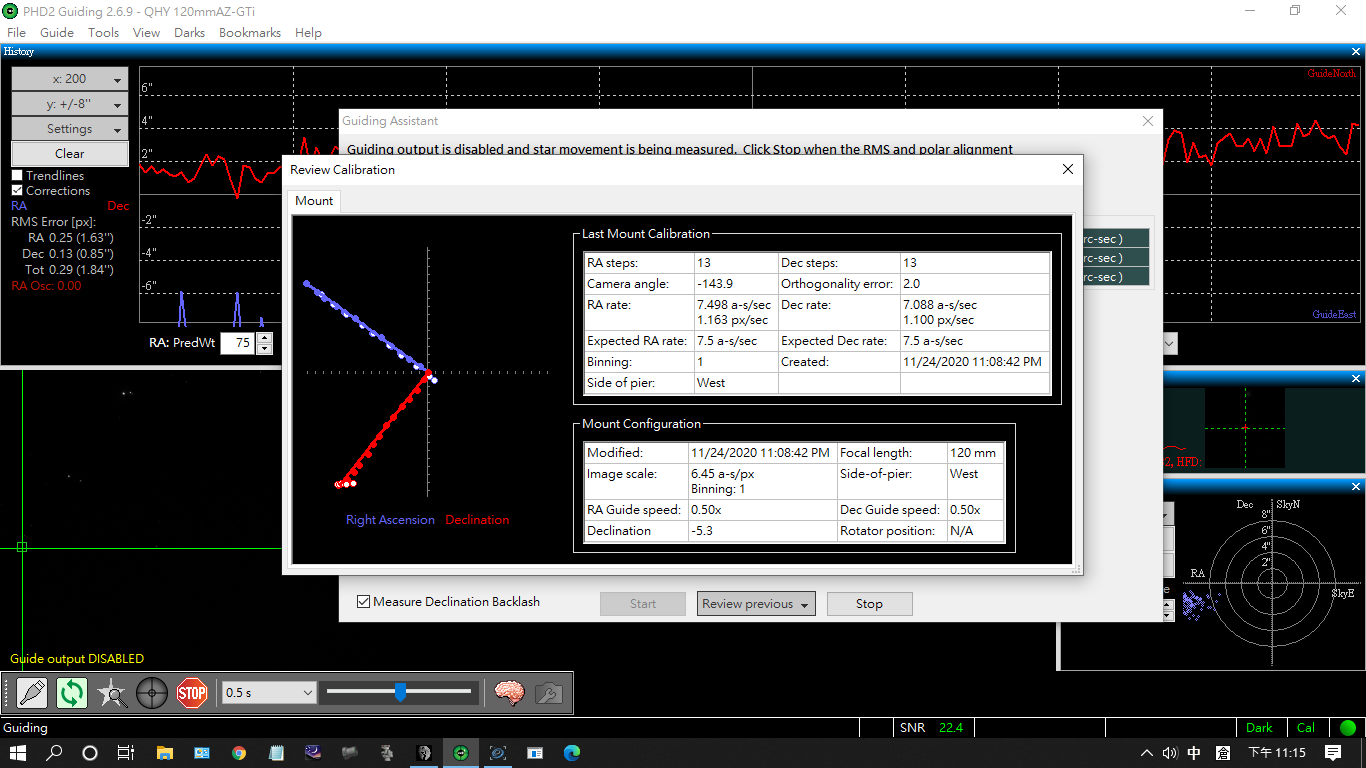This screenshot has height=768, width=1366.
Task: Close the Review Calibration dialog
Action: pos(1068,169)
